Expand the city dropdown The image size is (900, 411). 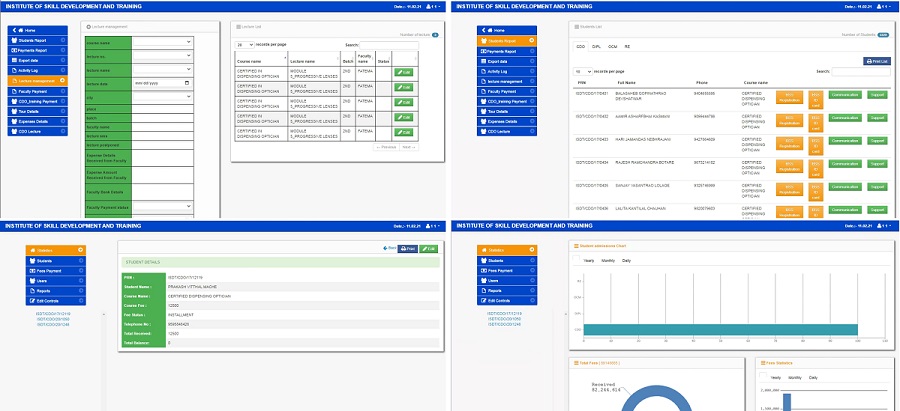click(x=163, y=97)
